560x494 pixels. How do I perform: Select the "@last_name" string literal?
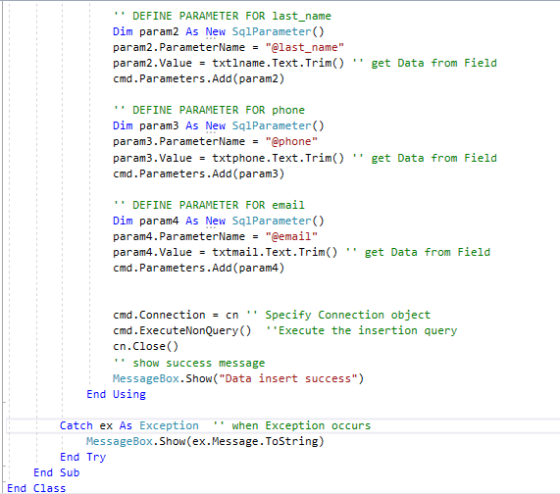coord(305,48)
